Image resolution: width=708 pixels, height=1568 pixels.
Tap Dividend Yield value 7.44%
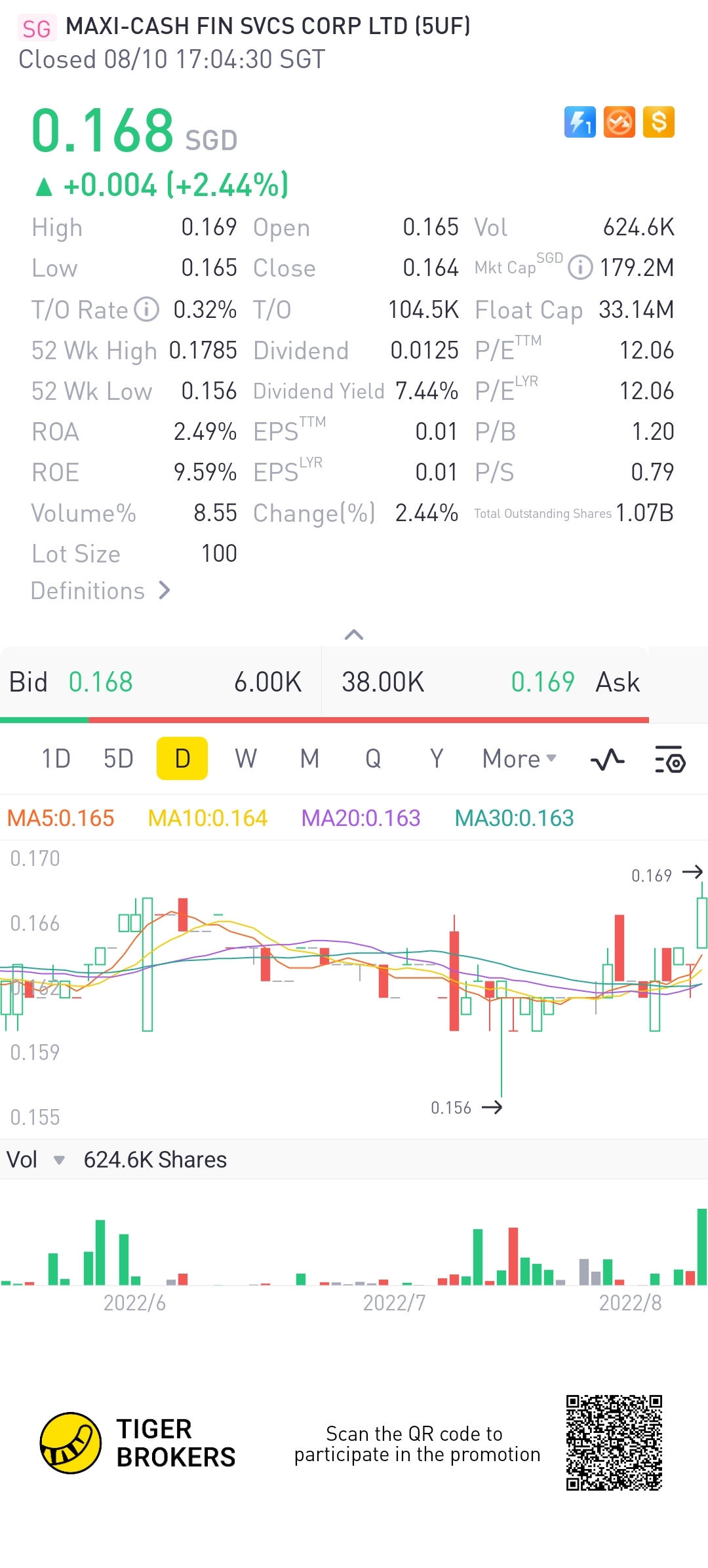[426, 391]
